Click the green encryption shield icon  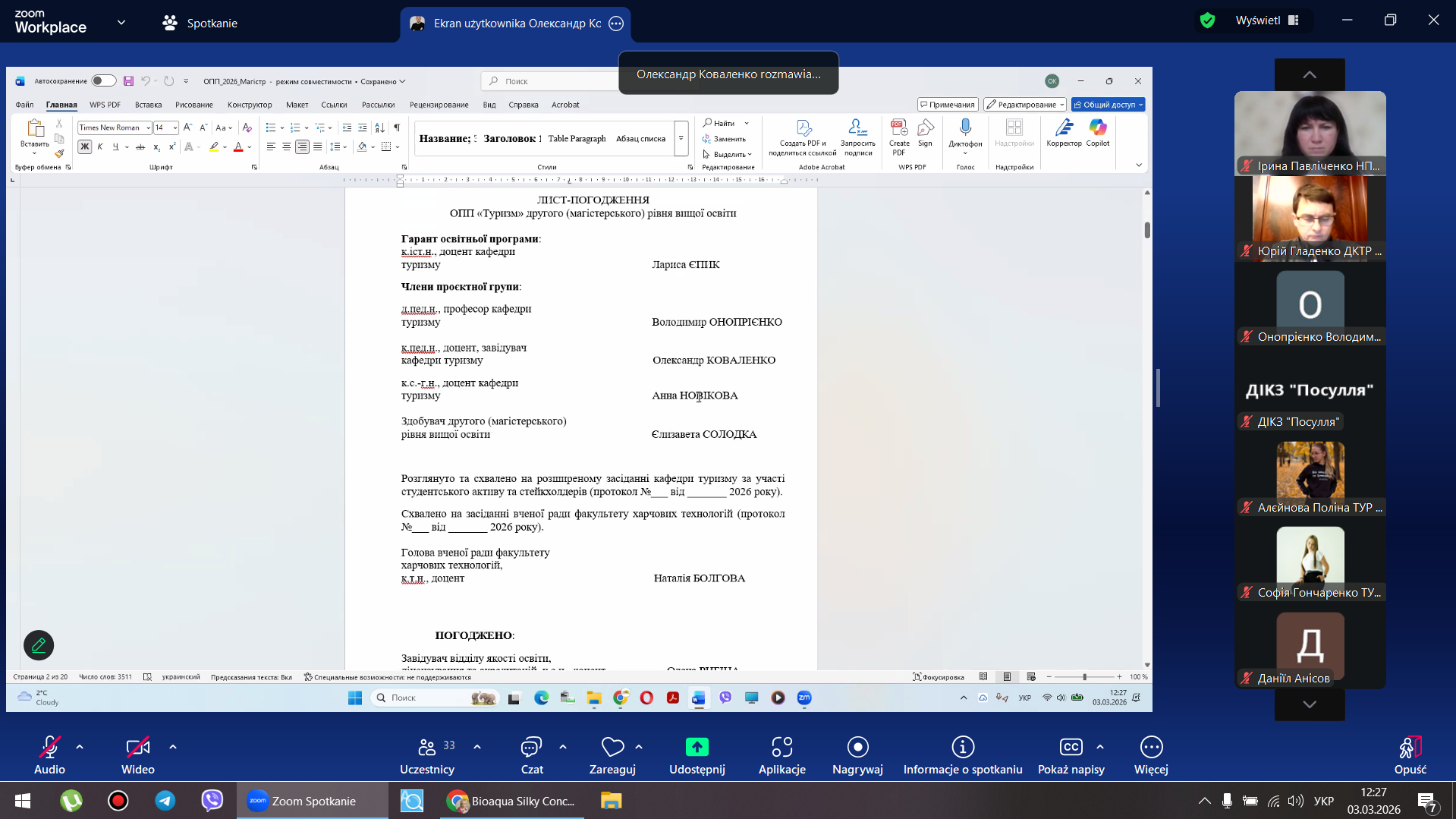(x=1207, y=20)
